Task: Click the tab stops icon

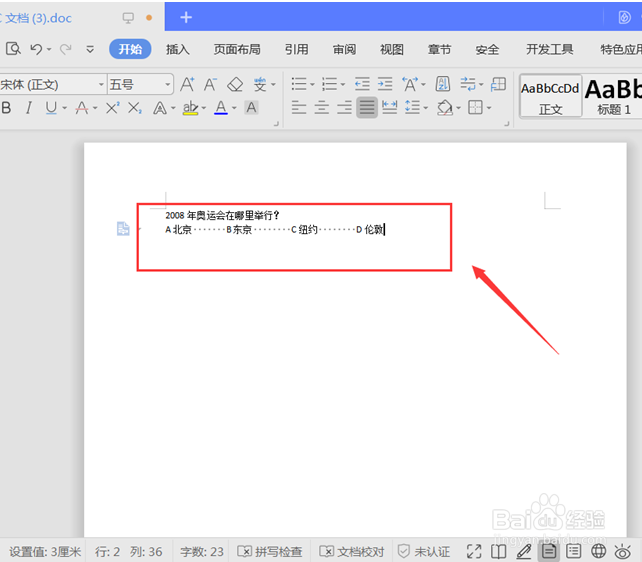Action: coord(498,84)
